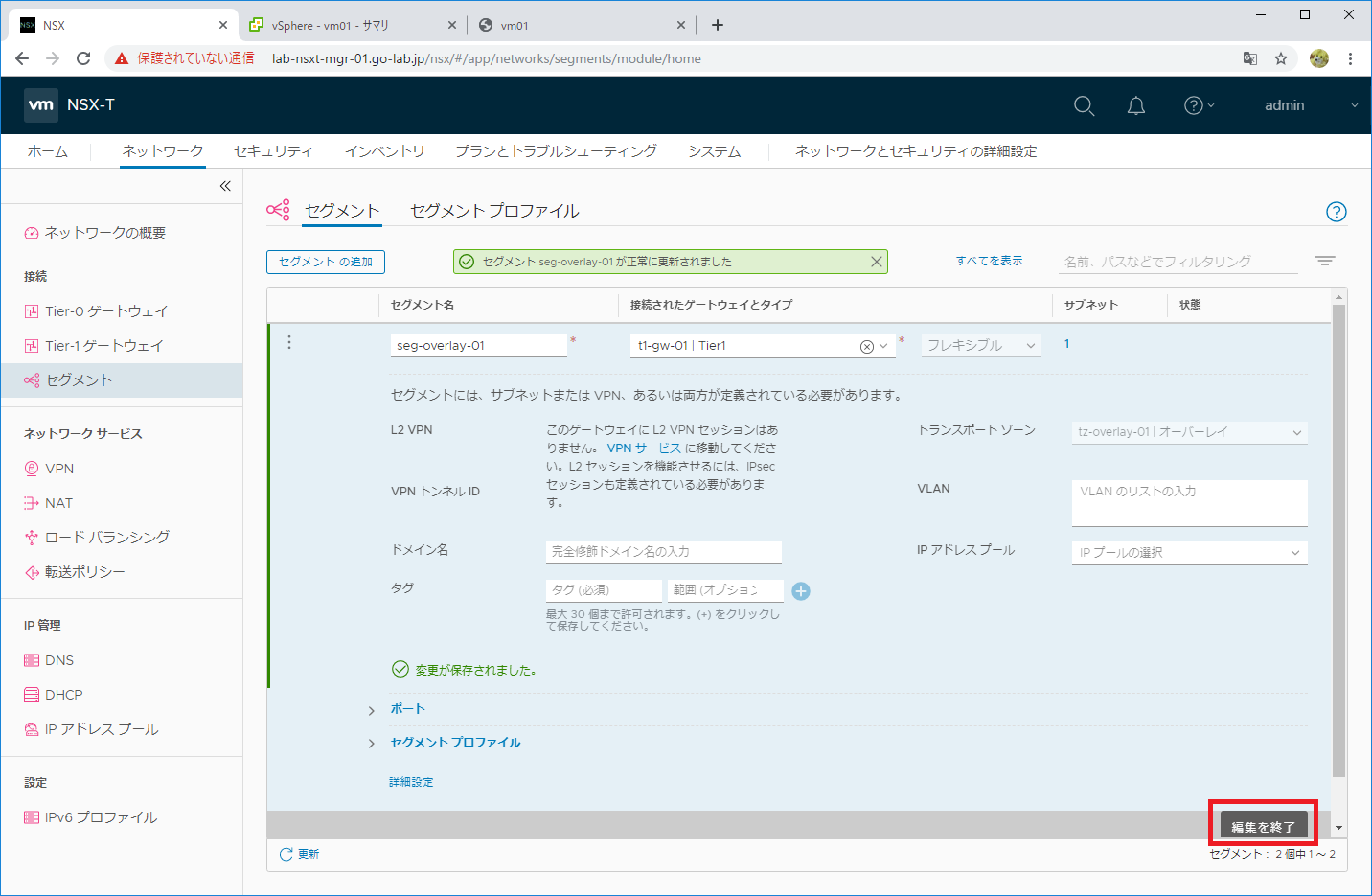Click the segment name field seg-overlay-01

[478, 345]
